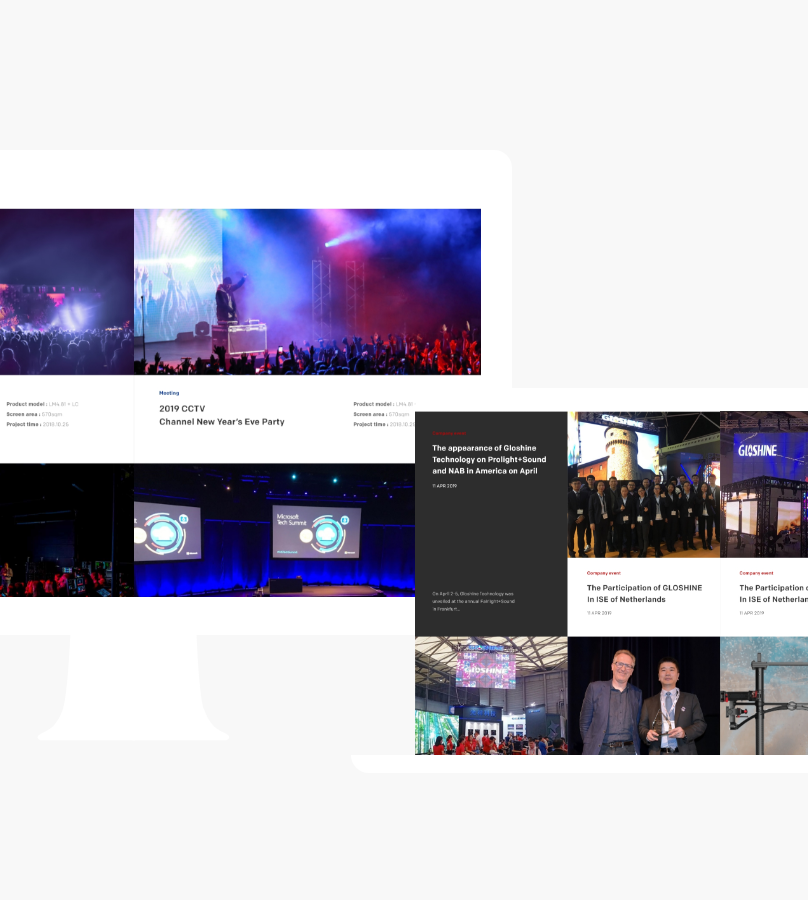Open the team group photo thumbnail
This screenshot has width=808, height=900.
[x=643, y=484]
